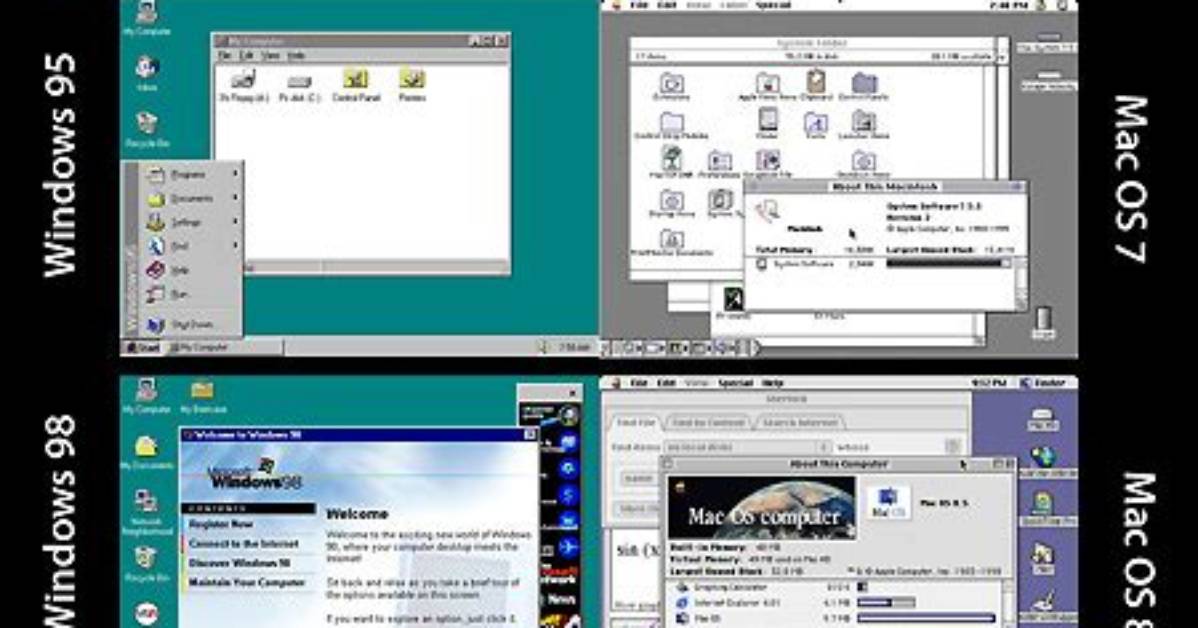Open Extensions folder in System Folder
This screenshot has width=1198, height=628.
coord(671,87)
